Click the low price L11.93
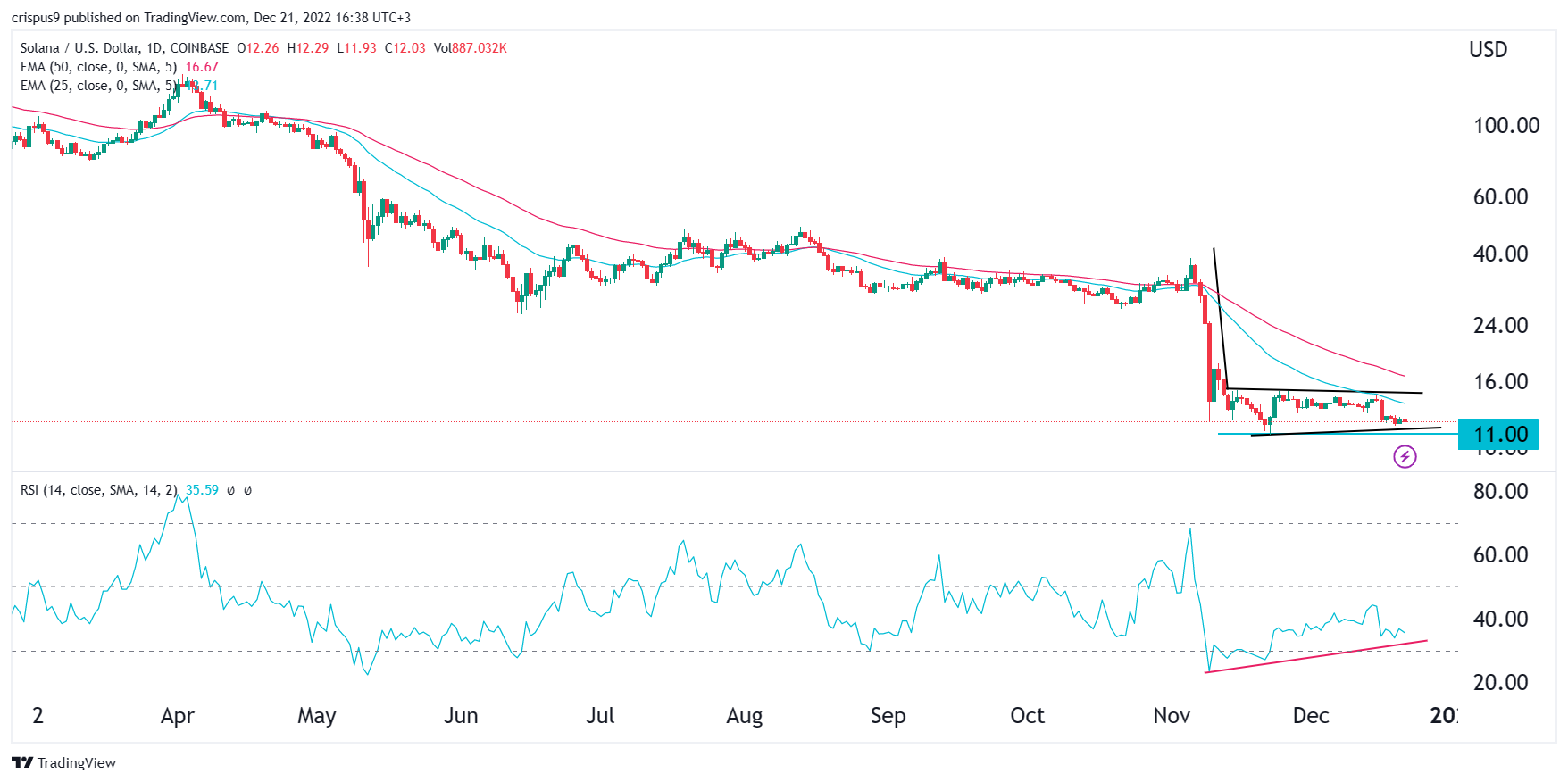Image resolution: width=1568 pixels, height=782 pixels. (x=357, y=48)
